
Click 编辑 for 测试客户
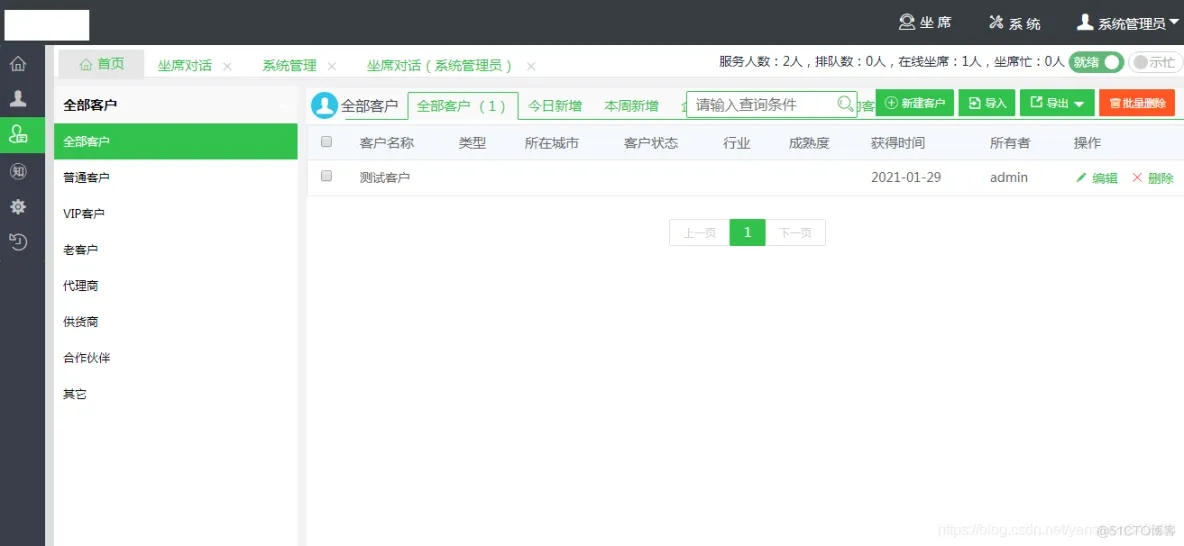pos(1097,178)
